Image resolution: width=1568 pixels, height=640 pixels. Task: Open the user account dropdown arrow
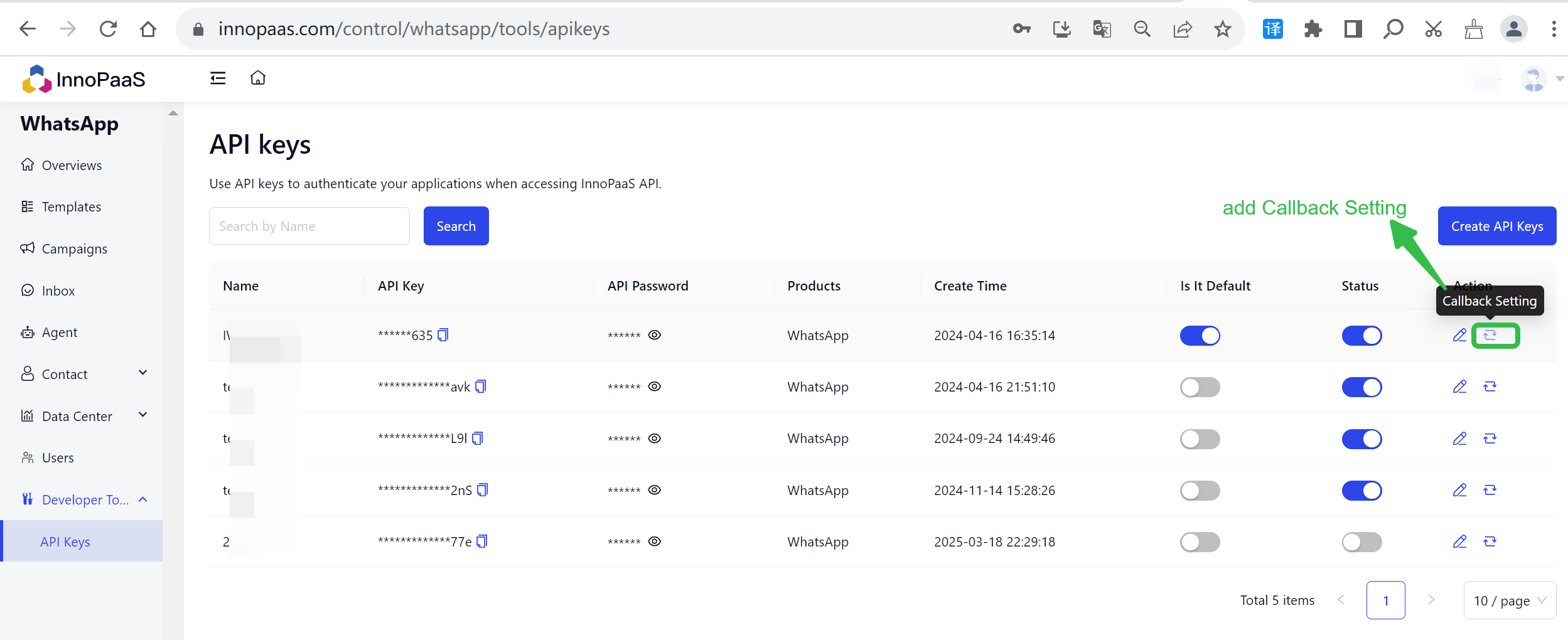point(1560,78)
